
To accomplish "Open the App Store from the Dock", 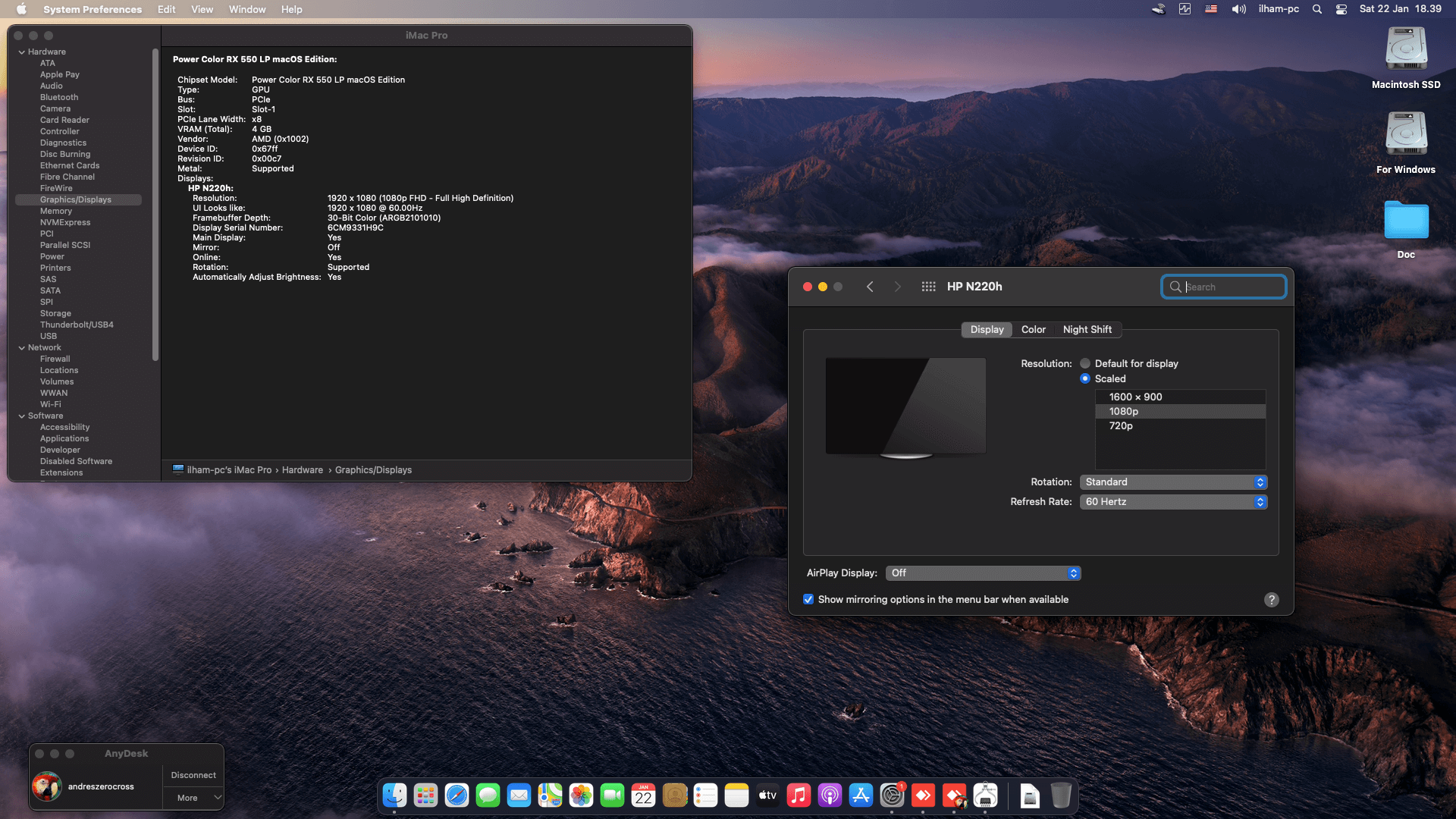I will (861, 795).
